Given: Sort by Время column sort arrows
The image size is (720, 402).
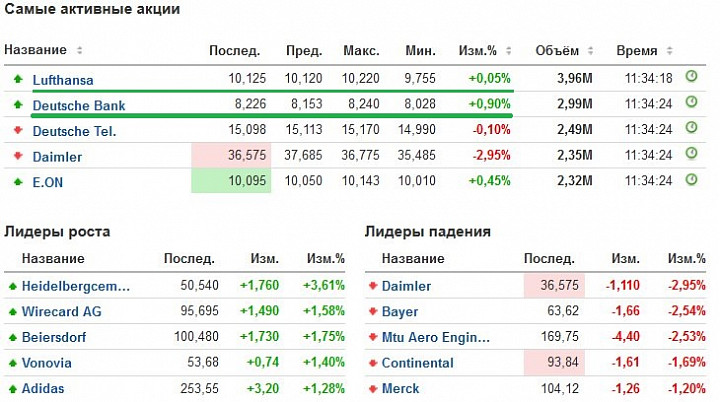Looking at the screenshot, I should (x=669, y=51).
